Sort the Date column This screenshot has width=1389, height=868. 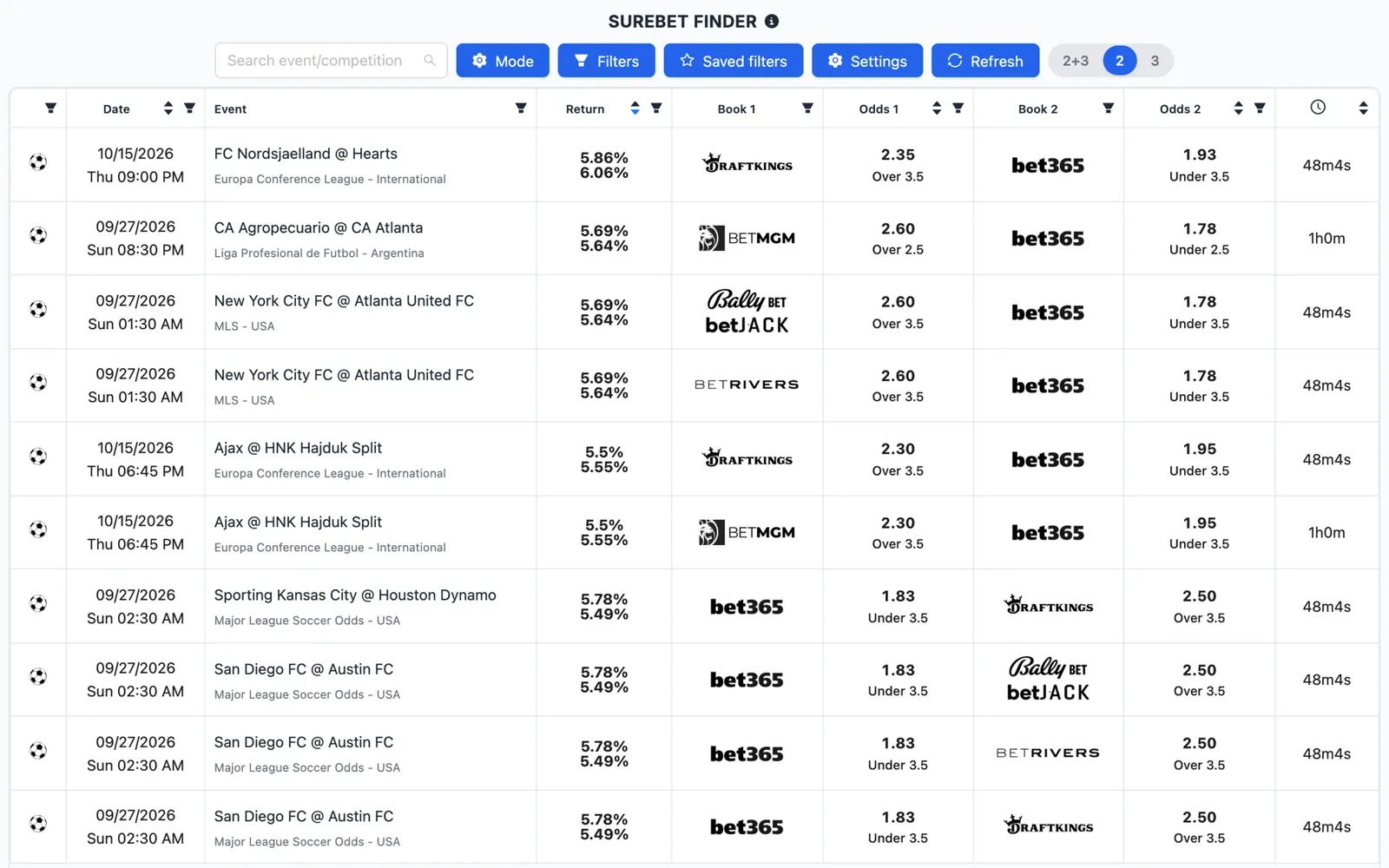168,108
